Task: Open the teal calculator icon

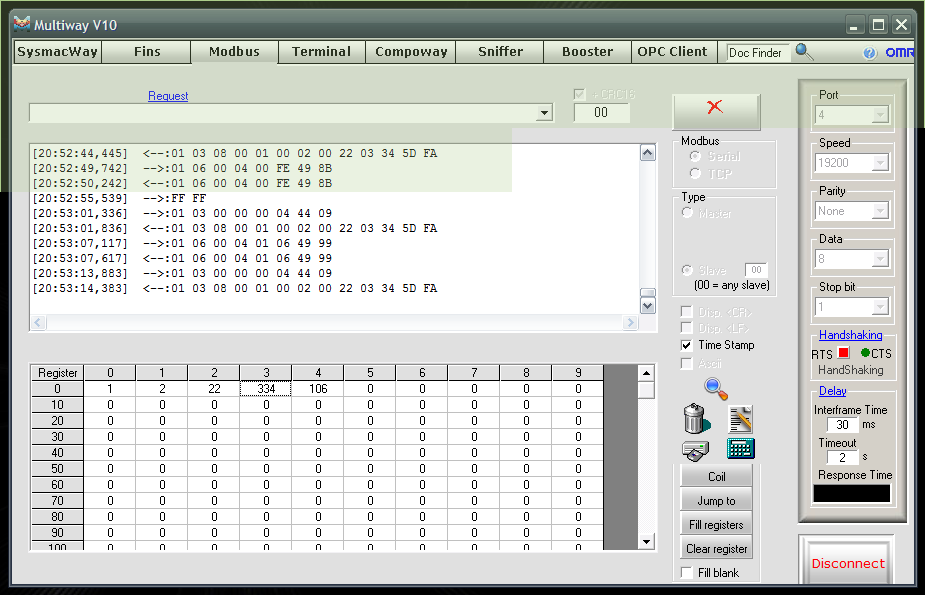Action: point(740,449)
